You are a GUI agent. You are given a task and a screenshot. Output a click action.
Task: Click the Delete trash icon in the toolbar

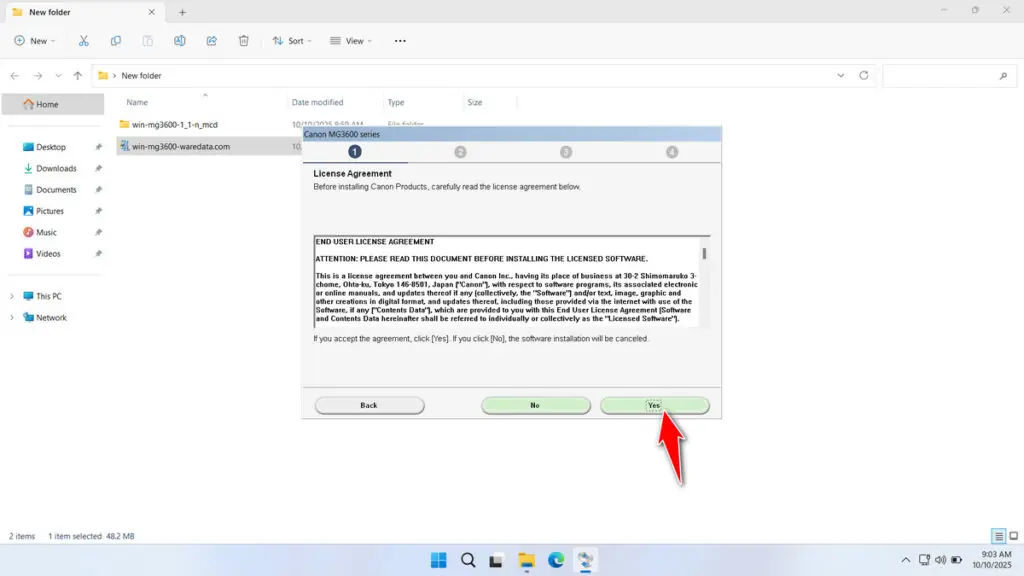pyautogui.click(x=243, y=40)
